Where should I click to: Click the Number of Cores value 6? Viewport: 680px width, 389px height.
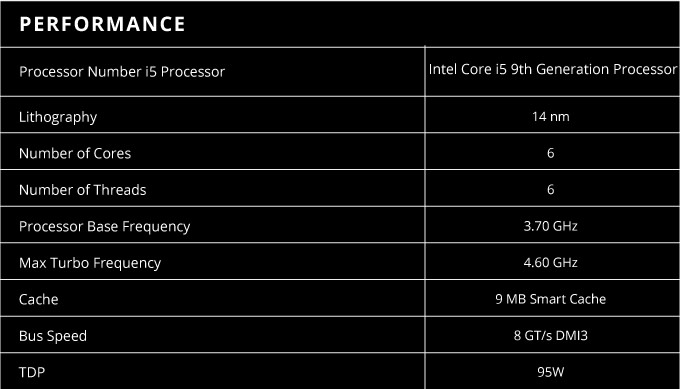click(550, 153)
